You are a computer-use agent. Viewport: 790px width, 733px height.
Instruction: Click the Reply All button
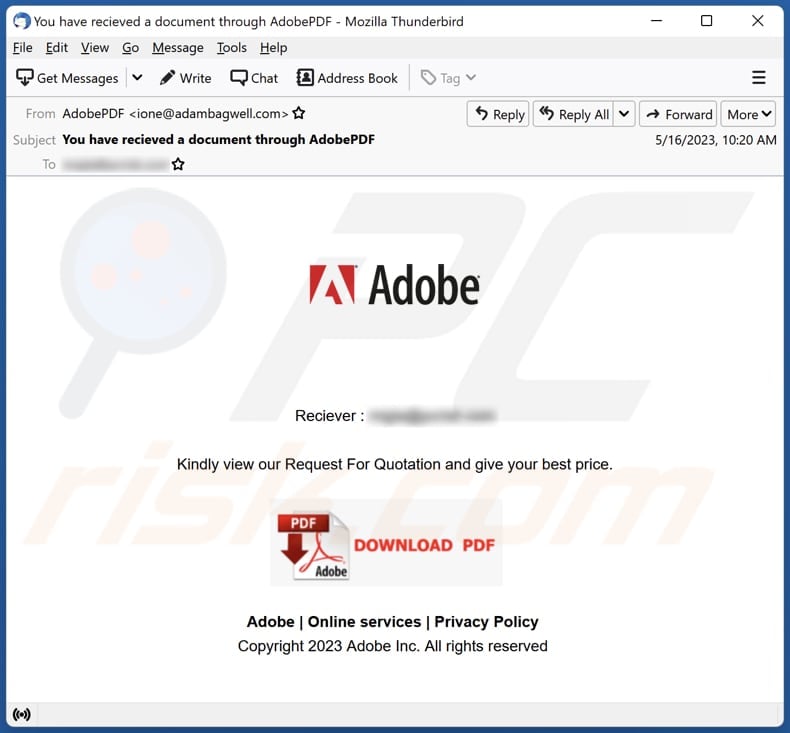[573, 114]
